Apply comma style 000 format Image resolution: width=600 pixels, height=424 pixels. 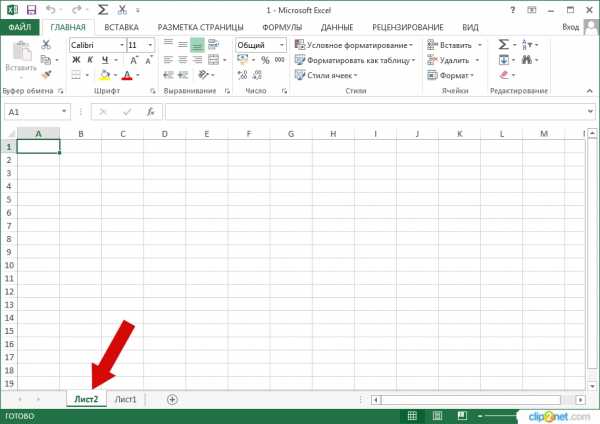coord(280,60)
